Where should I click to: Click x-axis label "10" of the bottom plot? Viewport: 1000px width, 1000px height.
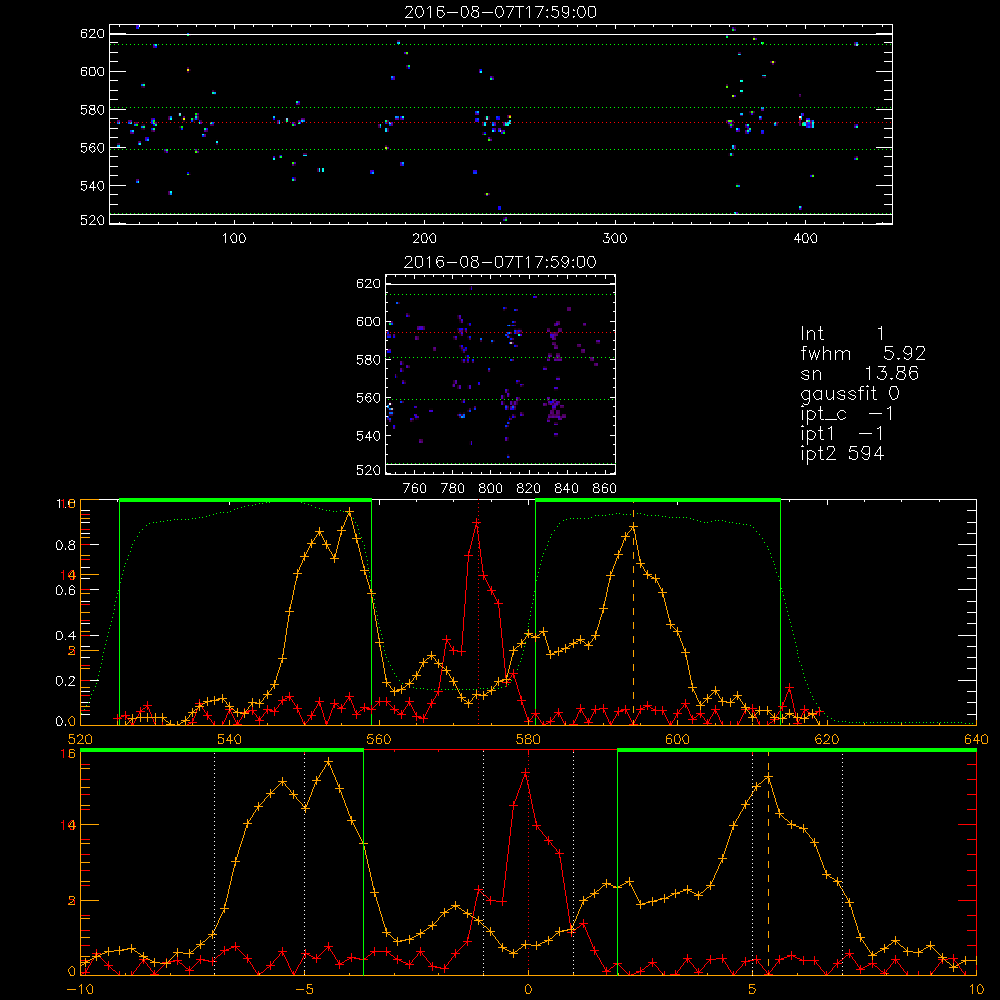point(976,989)
